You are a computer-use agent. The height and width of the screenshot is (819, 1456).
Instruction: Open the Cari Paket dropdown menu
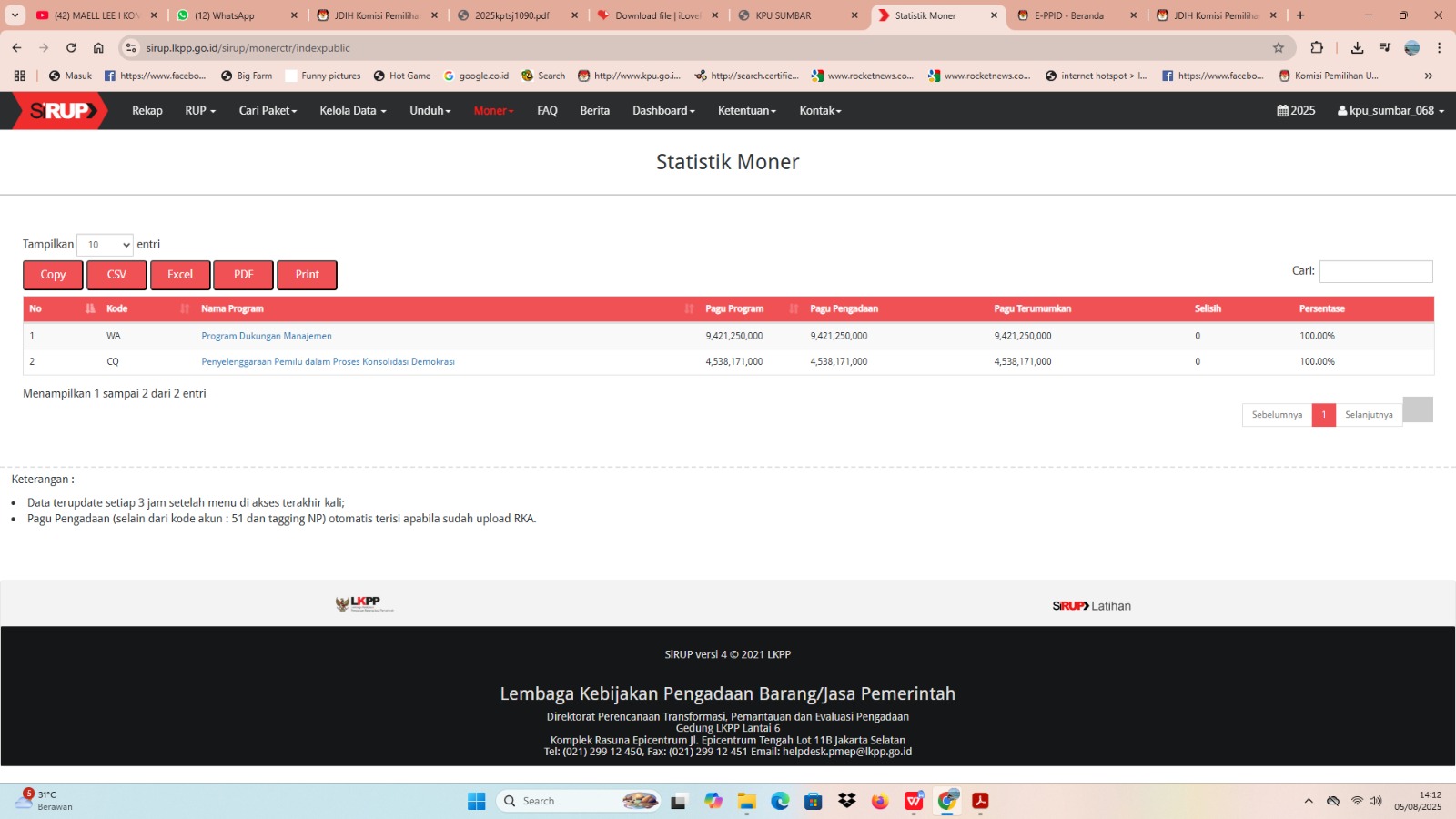point(268,111)
